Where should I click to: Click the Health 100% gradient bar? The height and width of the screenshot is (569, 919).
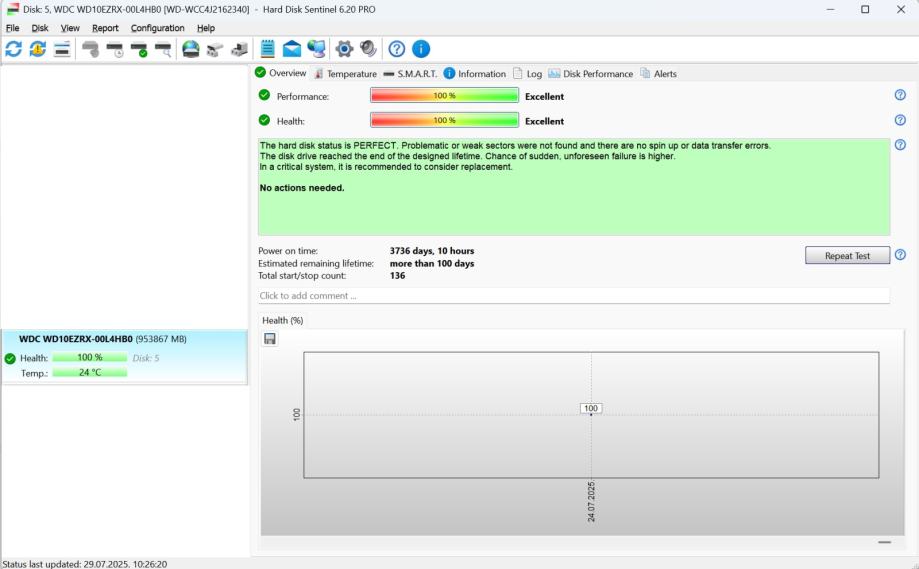[x=444, y=120]
